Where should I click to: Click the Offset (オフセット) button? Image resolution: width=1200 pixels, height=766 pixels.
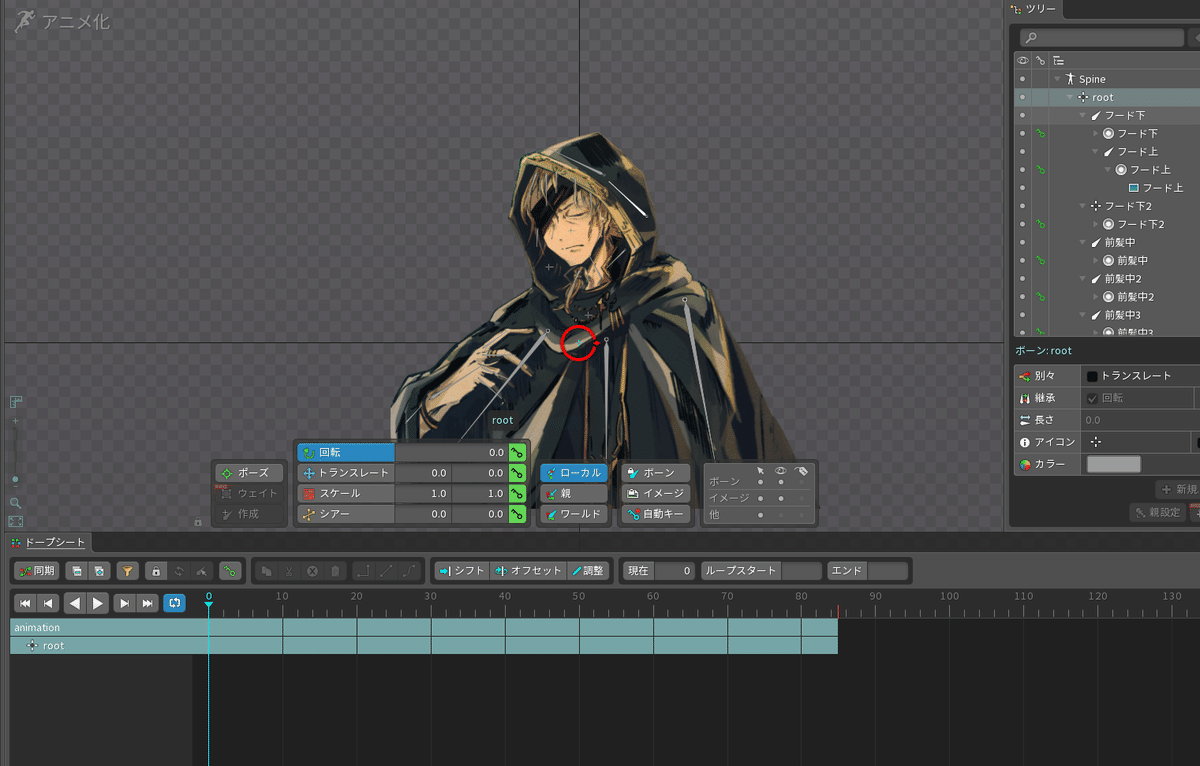coord(529,571)
